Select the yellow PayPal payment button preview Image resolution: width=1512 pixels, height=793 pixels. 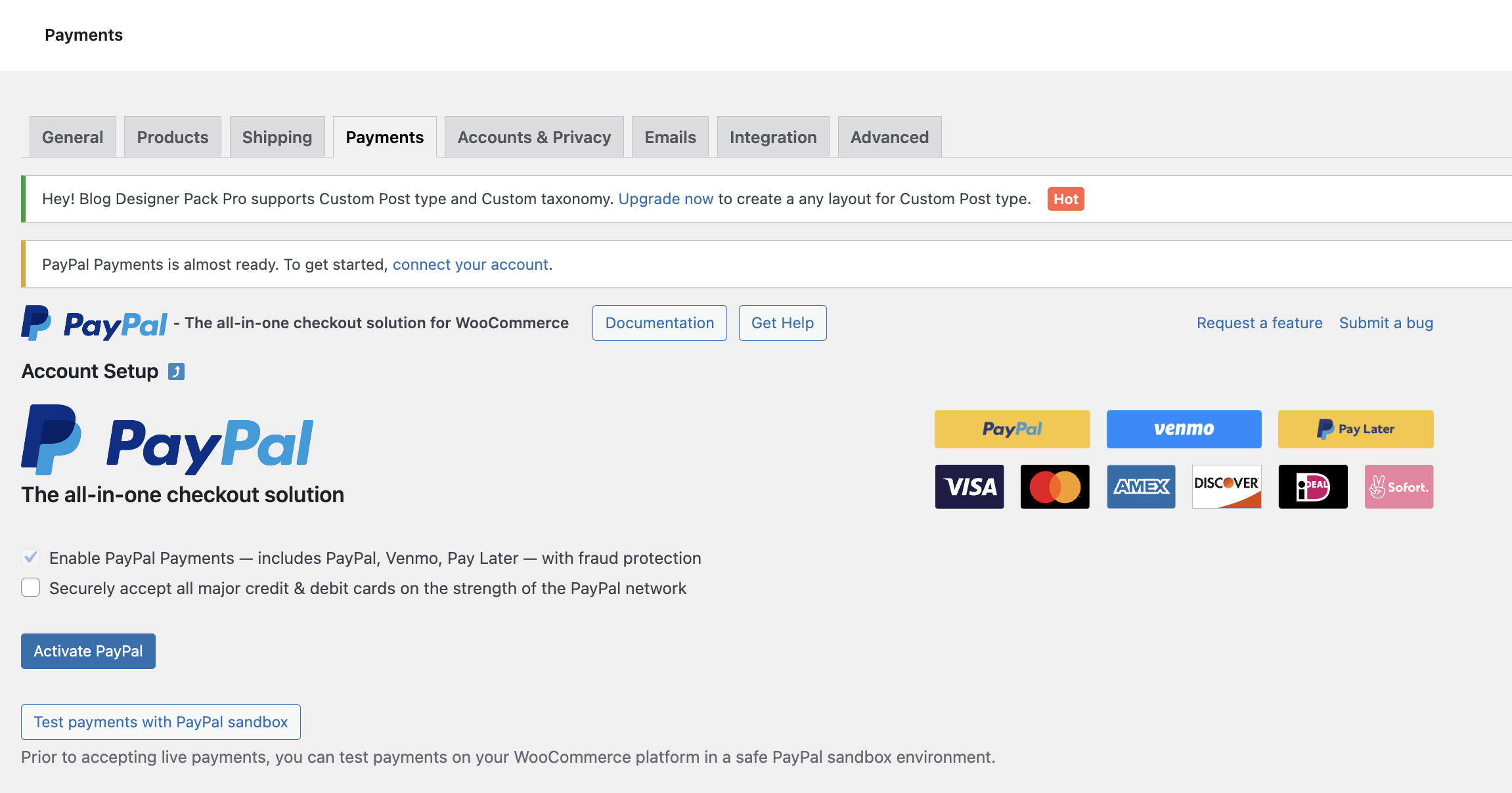(1012, 429)
